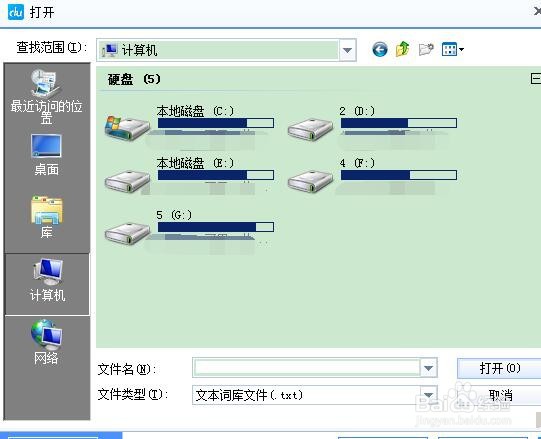Create new folder icon in toolbar

point(426,49)
